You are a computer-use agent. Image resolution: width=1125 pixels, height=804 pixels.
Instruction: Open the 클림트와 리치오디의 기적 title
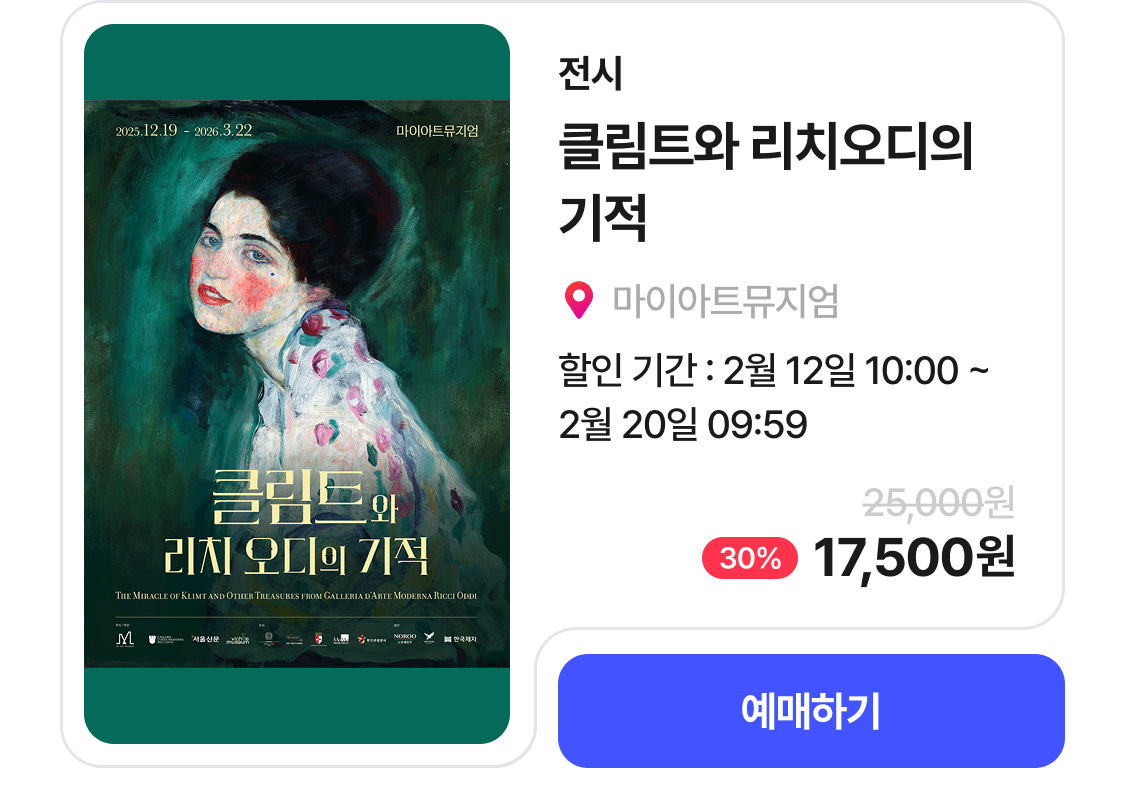pos(766,181)
